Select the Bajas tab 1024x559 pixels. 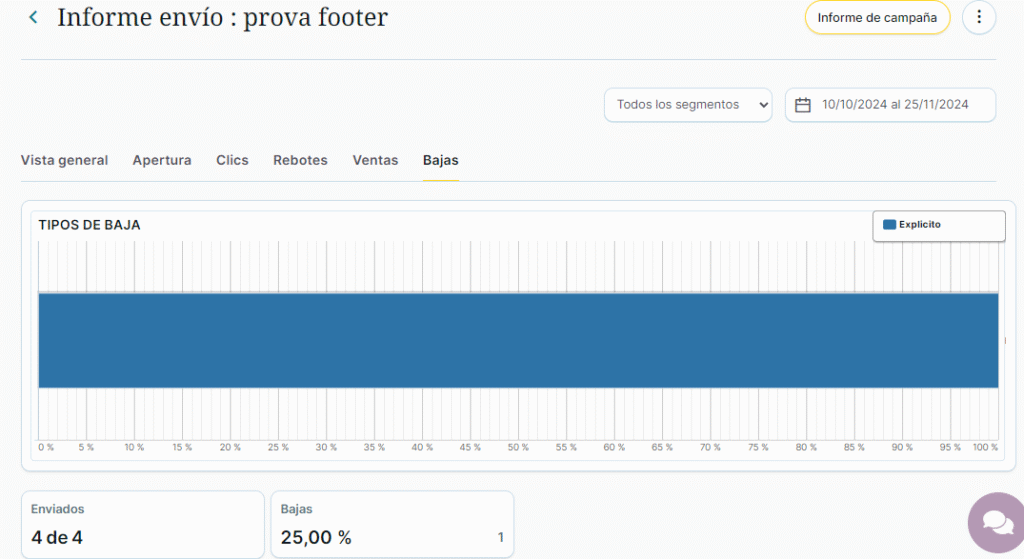click(x=440, y=160)
